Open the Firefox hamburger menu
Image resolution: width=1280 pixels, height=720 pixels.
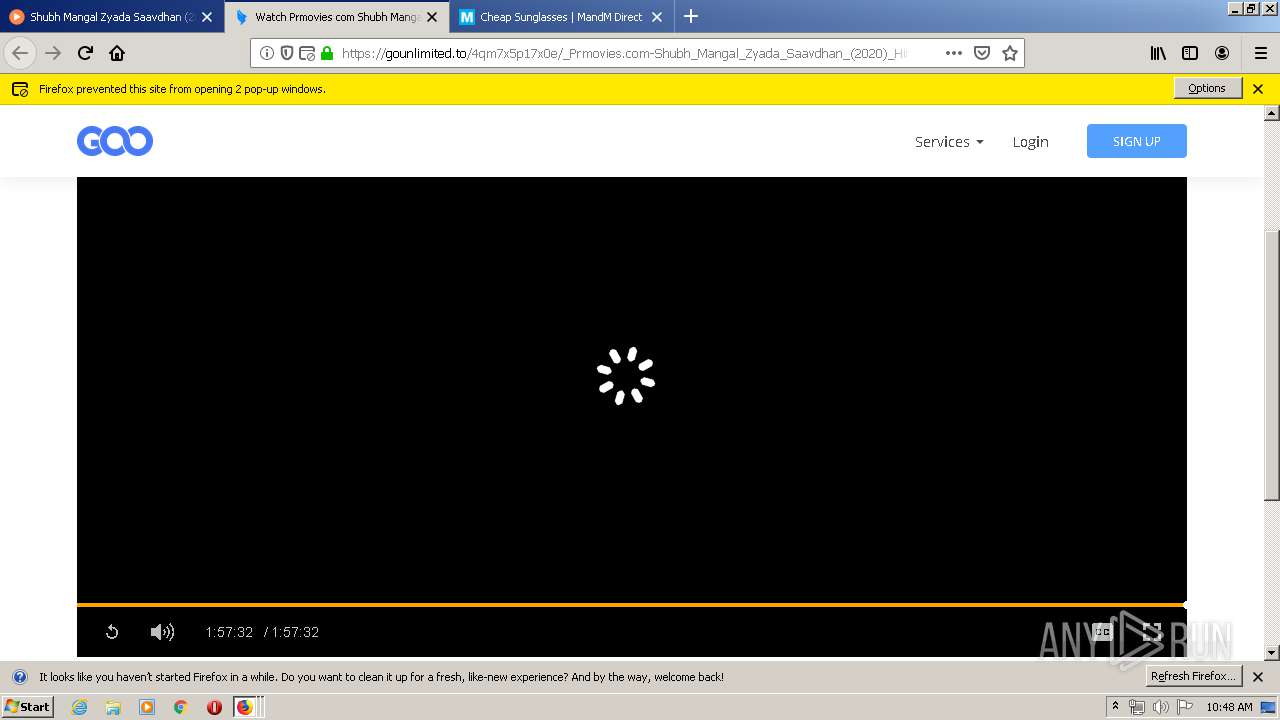1261,53
